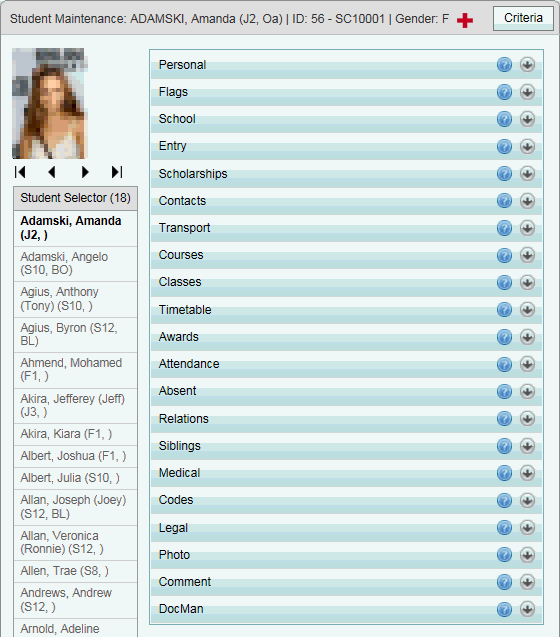Jump to the last student record

(117, 172)
